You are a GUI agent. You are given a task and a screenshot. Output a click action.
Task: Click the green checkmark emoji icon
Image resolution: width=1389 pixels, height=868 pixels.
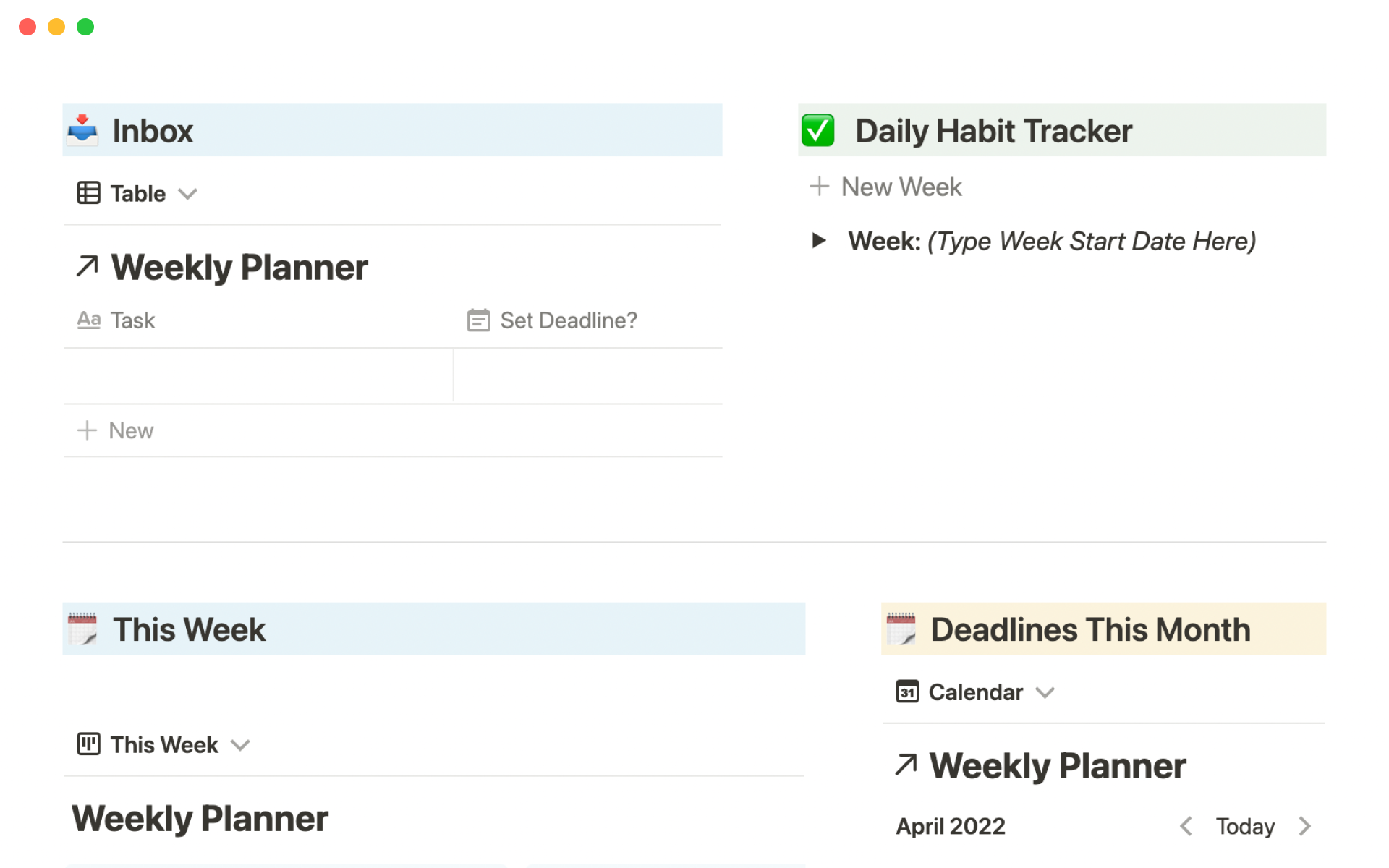818,130
